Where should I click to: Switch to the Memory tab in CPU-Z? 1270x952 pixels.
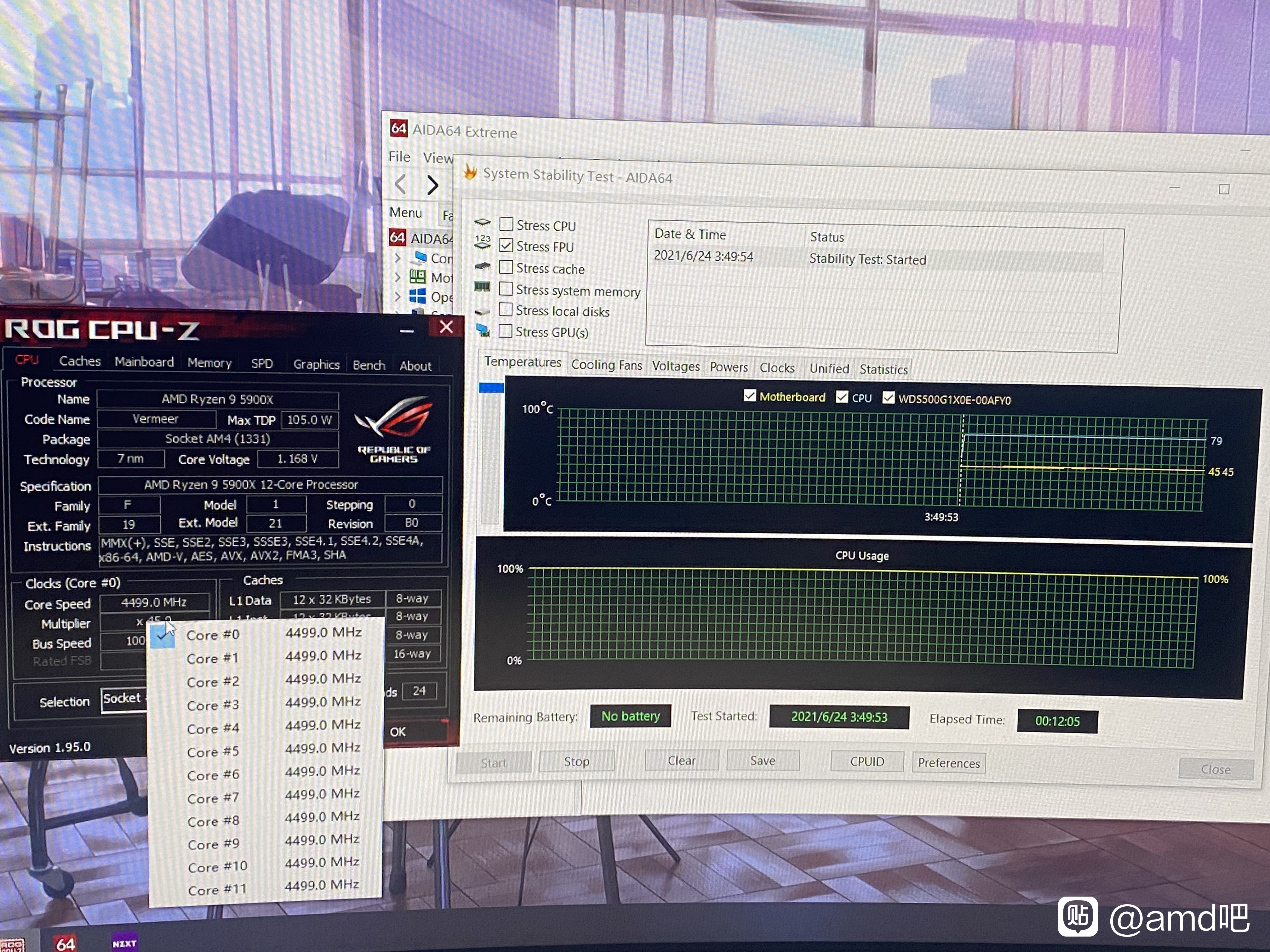tap(209, 363)
